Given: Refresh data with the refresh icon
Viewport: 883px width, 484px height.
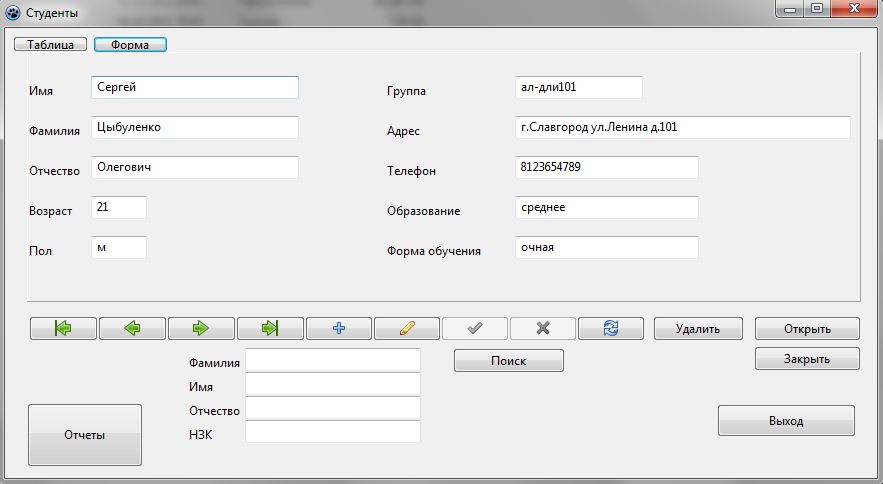Looking at the screenshot, I should 611,328.
